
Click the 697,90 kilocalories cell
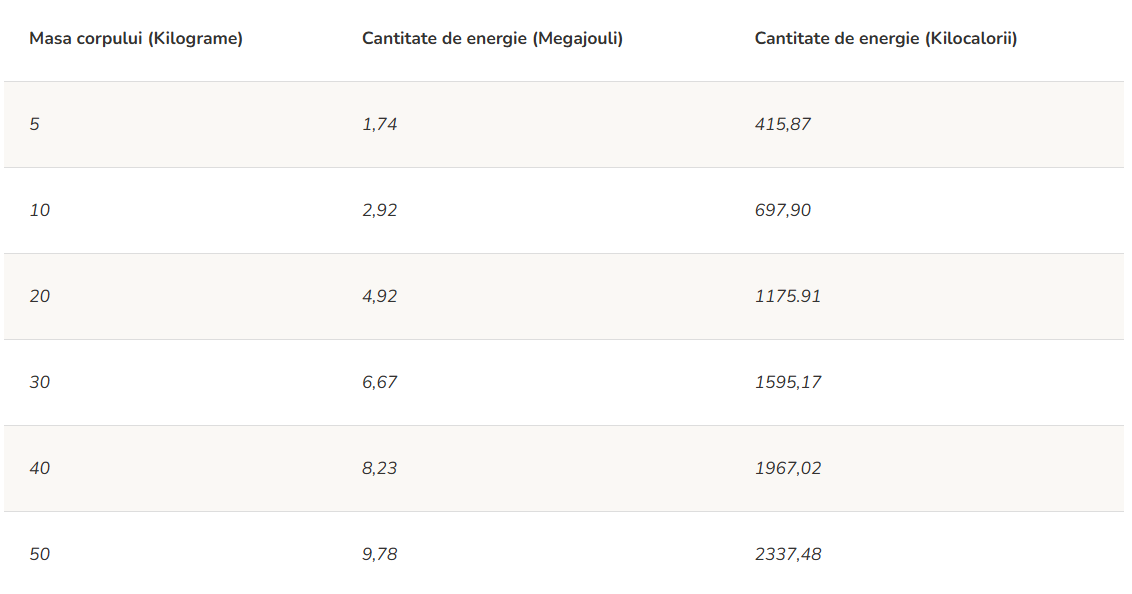coord(783,211)
